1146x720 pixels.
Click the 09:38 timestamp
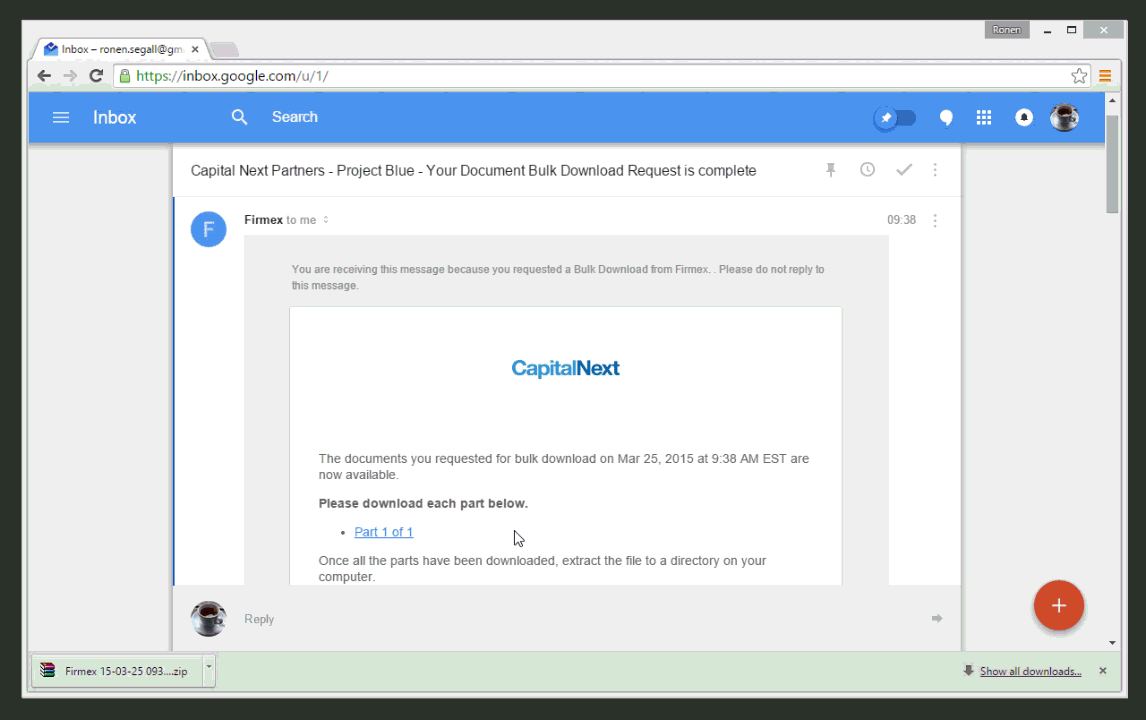pyautogui.click(x=901, y=220)
